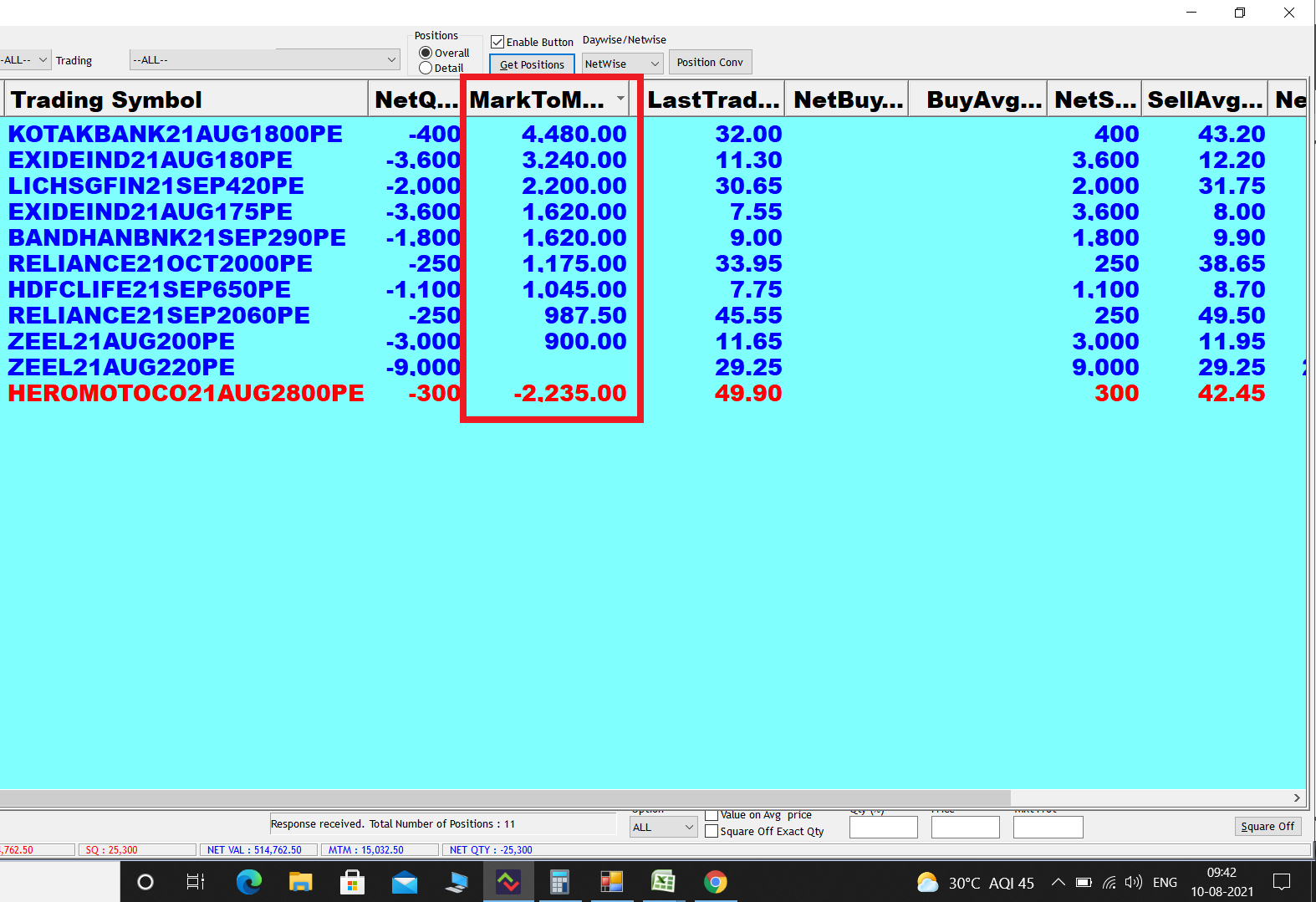Image resolution: width=1316 pixels, height=902 pixels.
Task: Open weather widget showing 30°C
Action: [975, 883]
